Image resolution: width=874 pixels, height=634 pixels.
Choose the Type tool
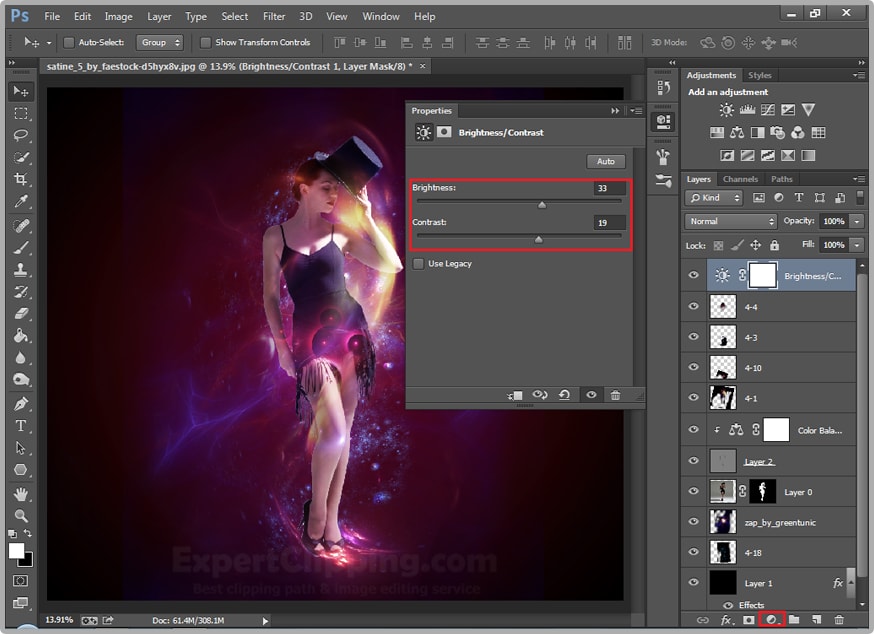21,426
